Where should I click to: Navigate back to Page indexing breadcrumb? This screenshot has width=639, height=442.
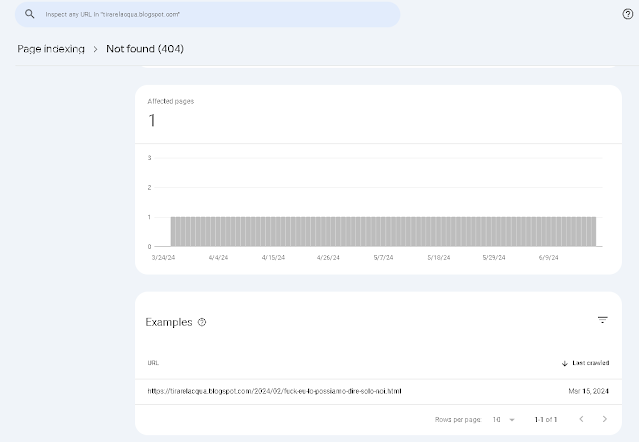click(51, 48)
